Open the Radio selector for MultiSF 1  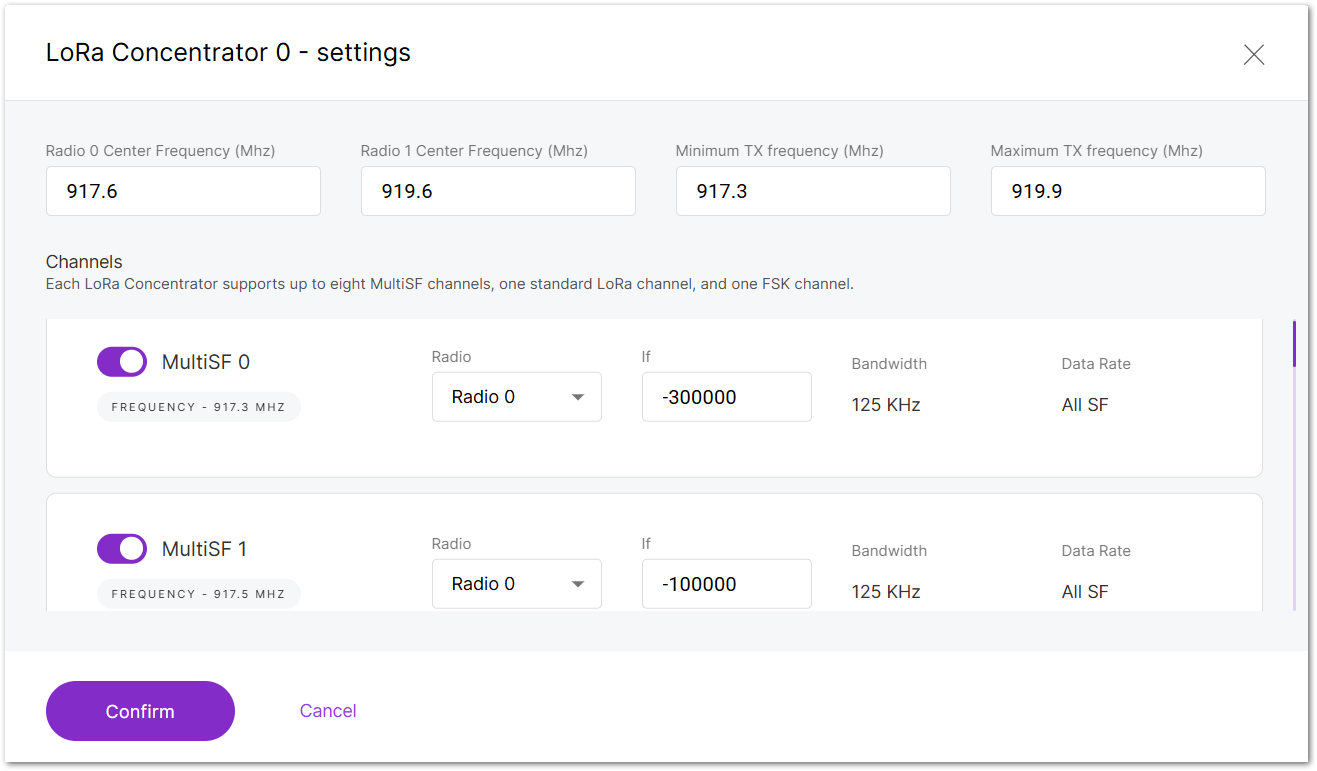(x=516, y=583)
